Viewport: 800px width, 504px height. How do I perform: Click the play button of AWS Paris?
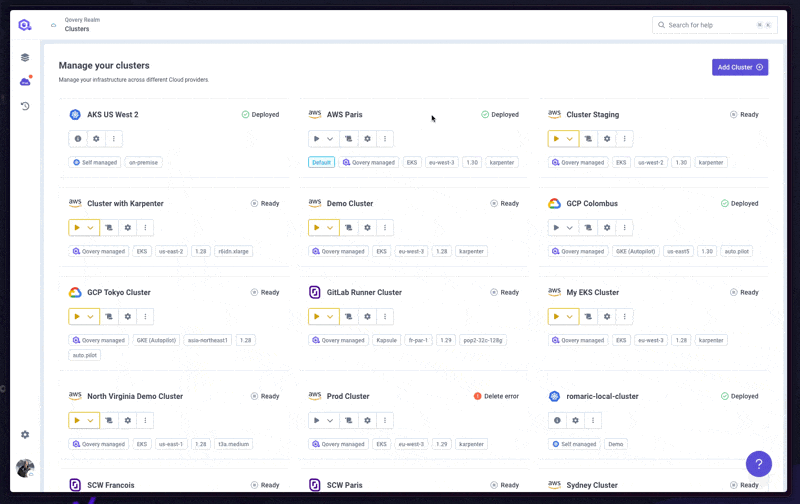coord(316,139)
